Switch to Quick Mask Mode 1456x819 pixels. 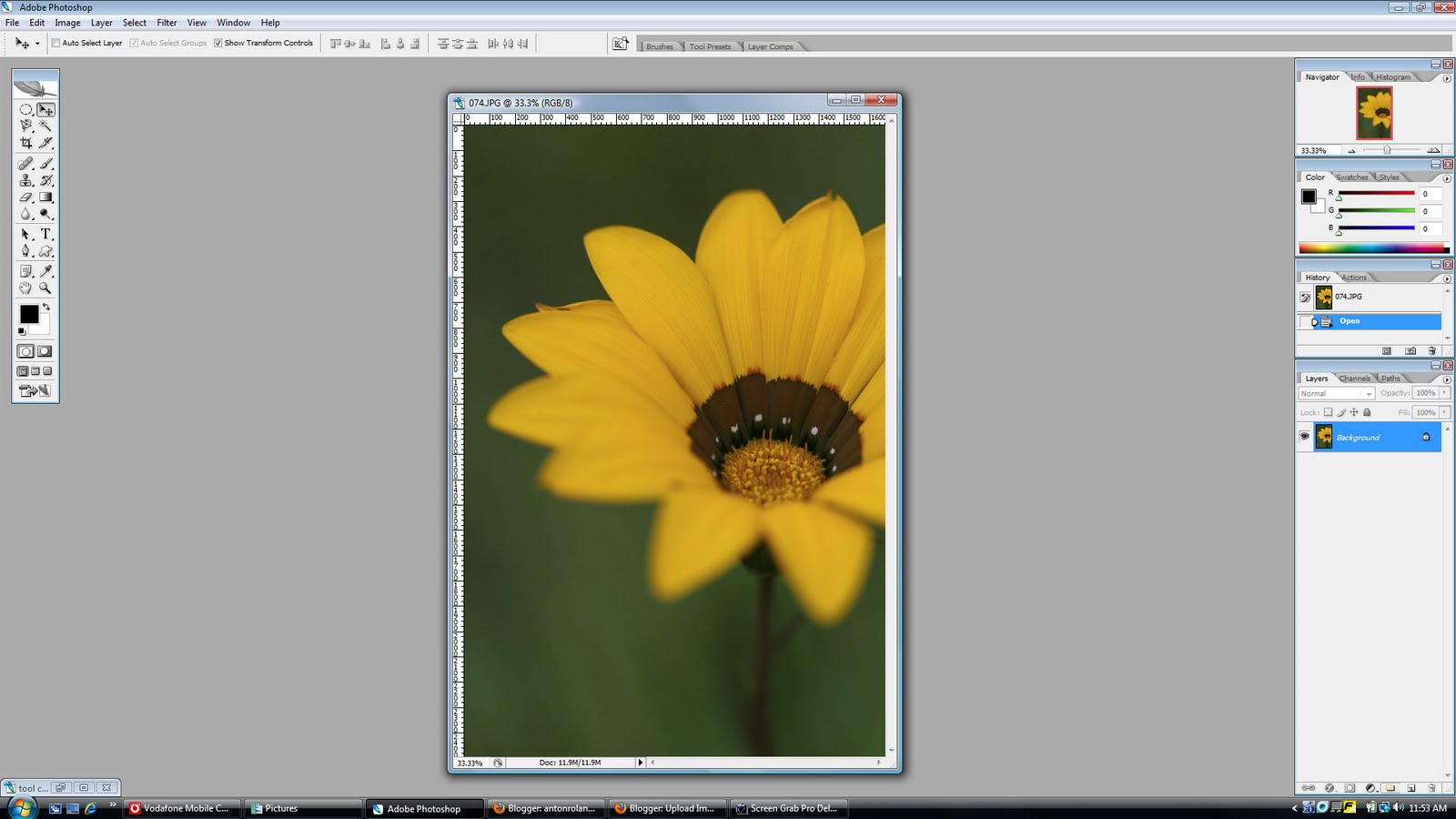click(x=45, y=351)
